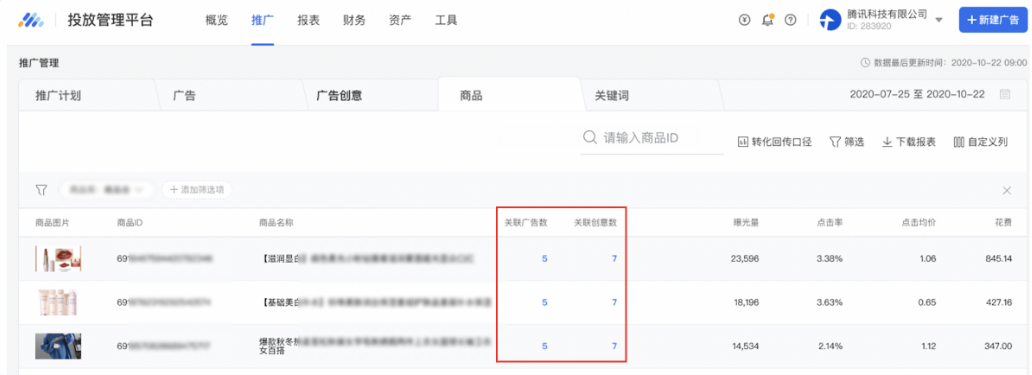Switch to the 商品 tab

click(471, 96)
